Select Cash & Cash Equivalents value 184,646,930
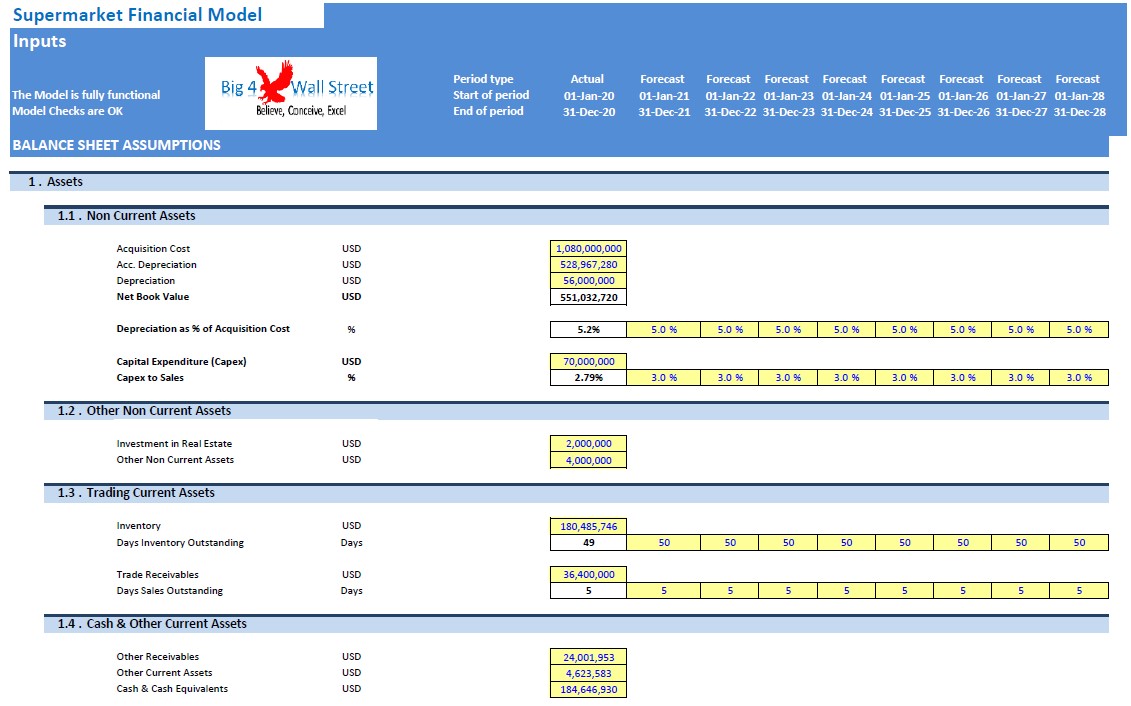This screenshot has width=1131, height=706. pyautogui.click(x=589, y=689)
